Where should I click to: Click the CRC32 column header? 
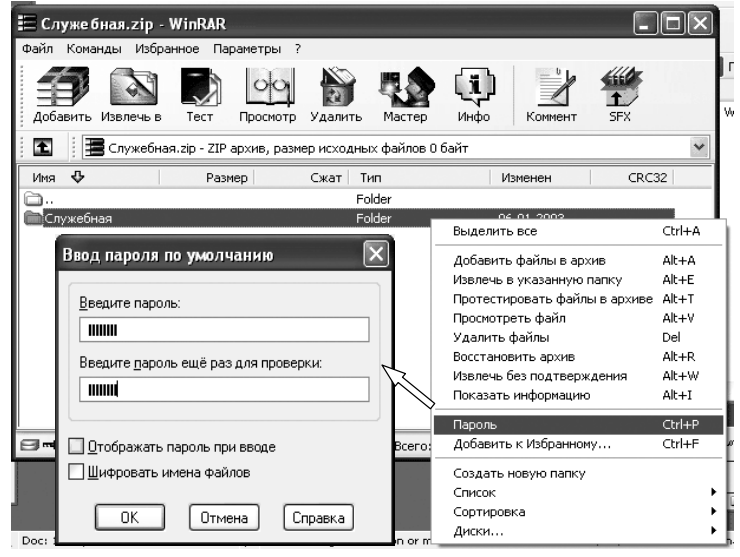pos(632,177)
